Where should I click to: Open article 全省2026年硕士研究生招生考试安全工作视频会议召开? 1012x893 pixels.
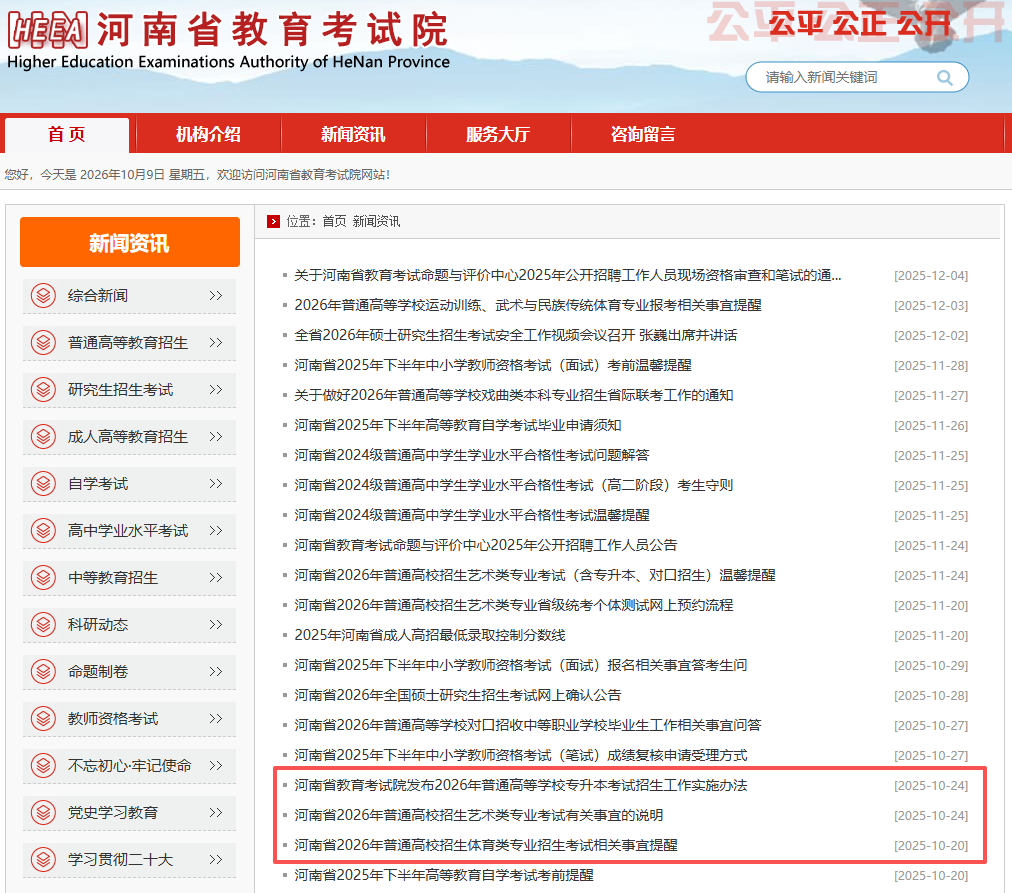point(516,335)
